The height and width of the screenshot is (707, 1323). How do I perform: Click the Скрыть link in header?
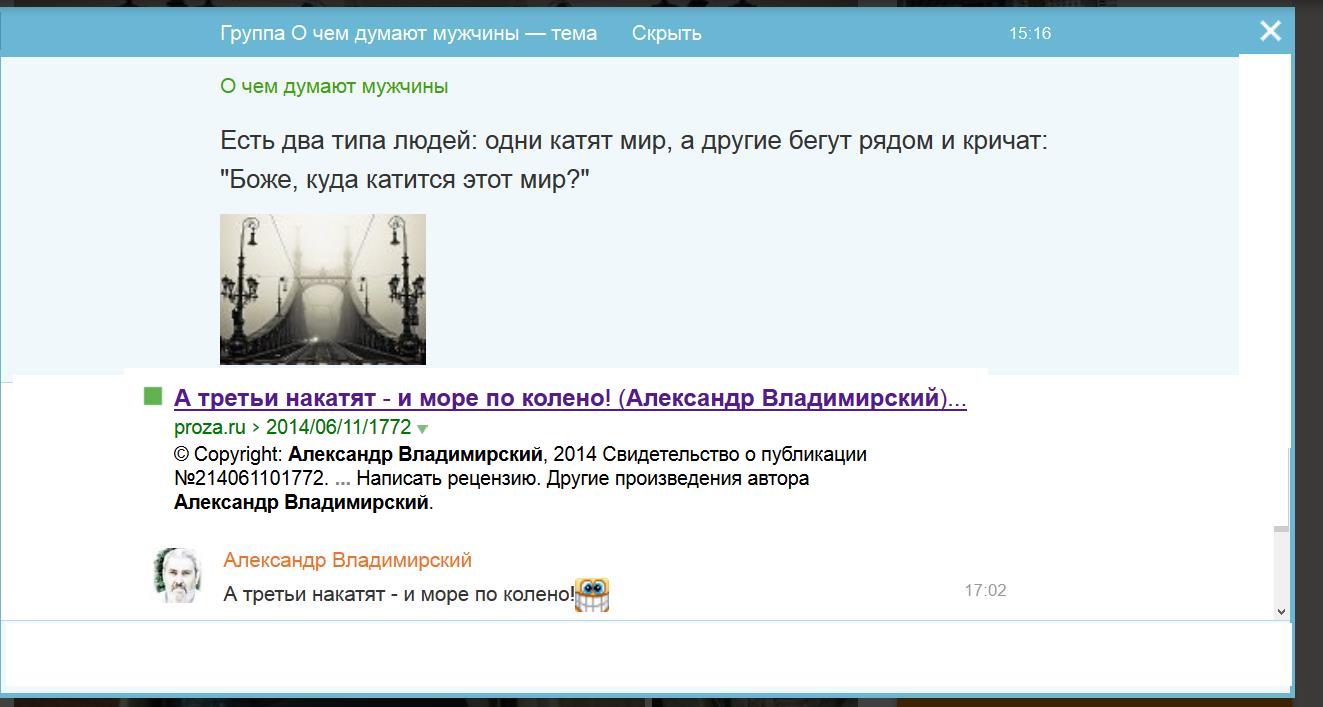(x=666, y=33)
